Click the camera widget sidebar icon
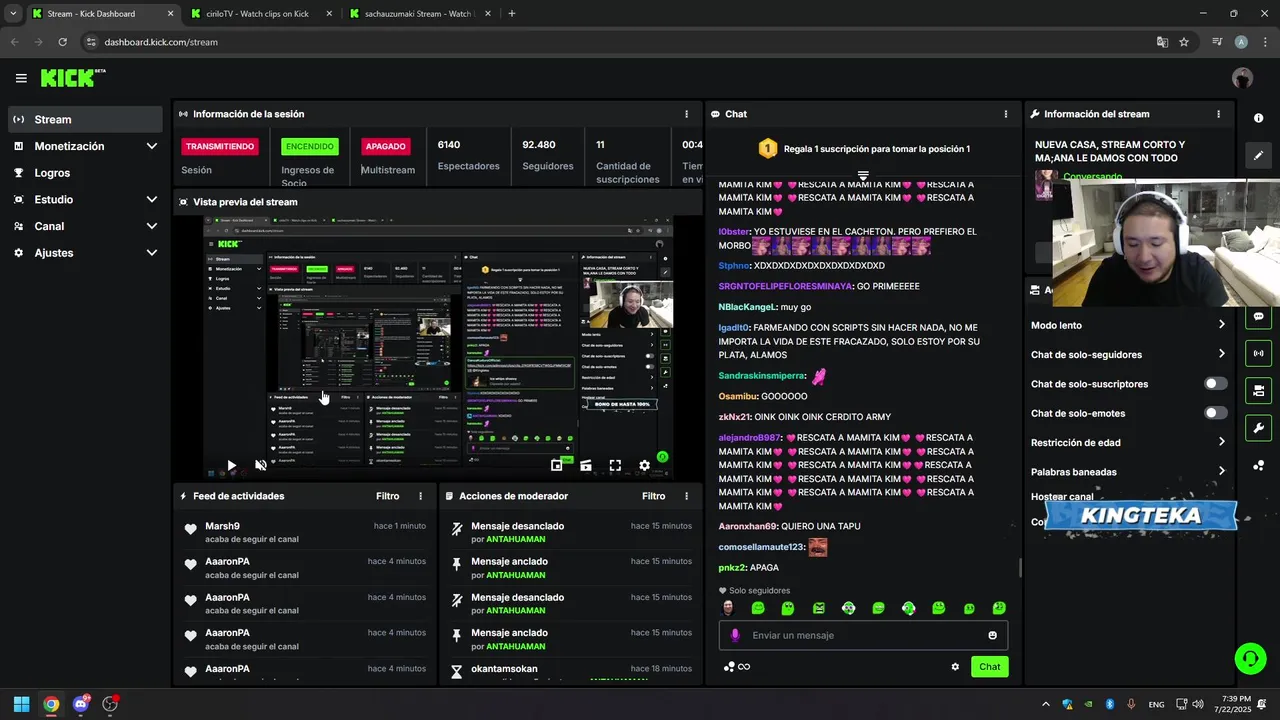The height and width of the screenshot is (720, 1280). [x=1258, y=390]
